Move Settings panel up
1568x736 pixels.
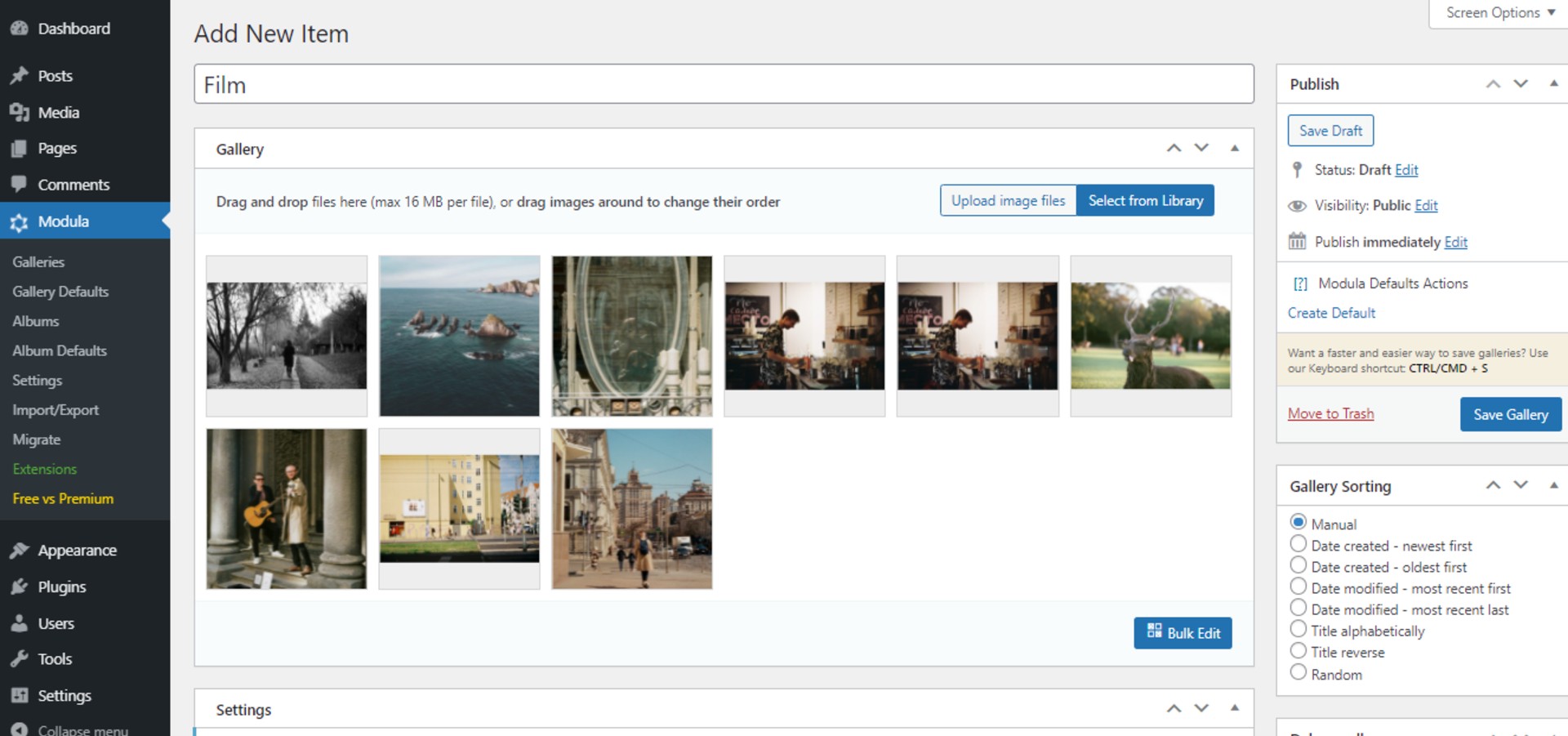coord(1174,708)
